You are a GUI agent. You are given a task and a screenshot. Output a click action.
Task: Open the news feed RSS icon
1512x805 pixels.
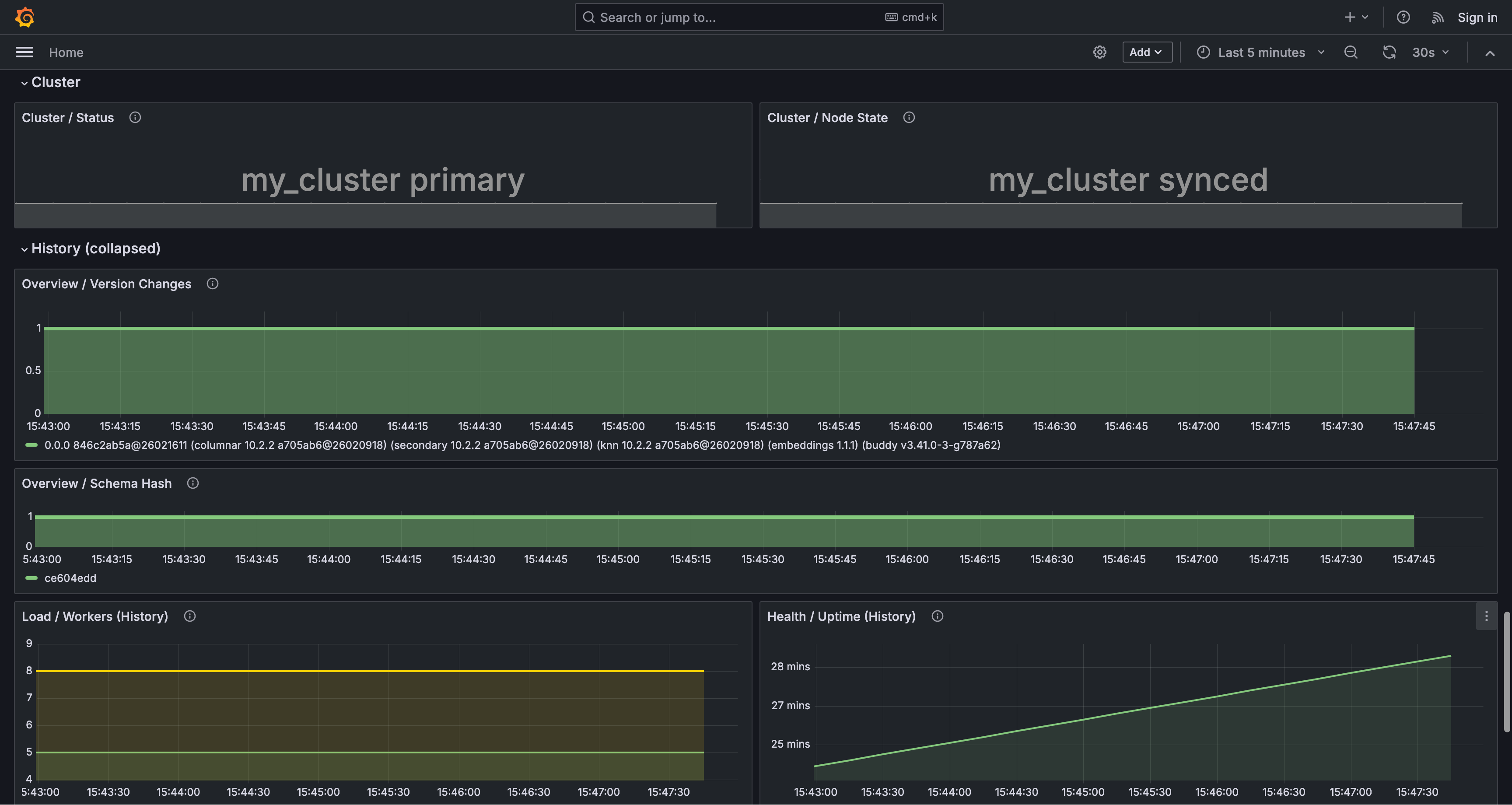[1437, 17]
